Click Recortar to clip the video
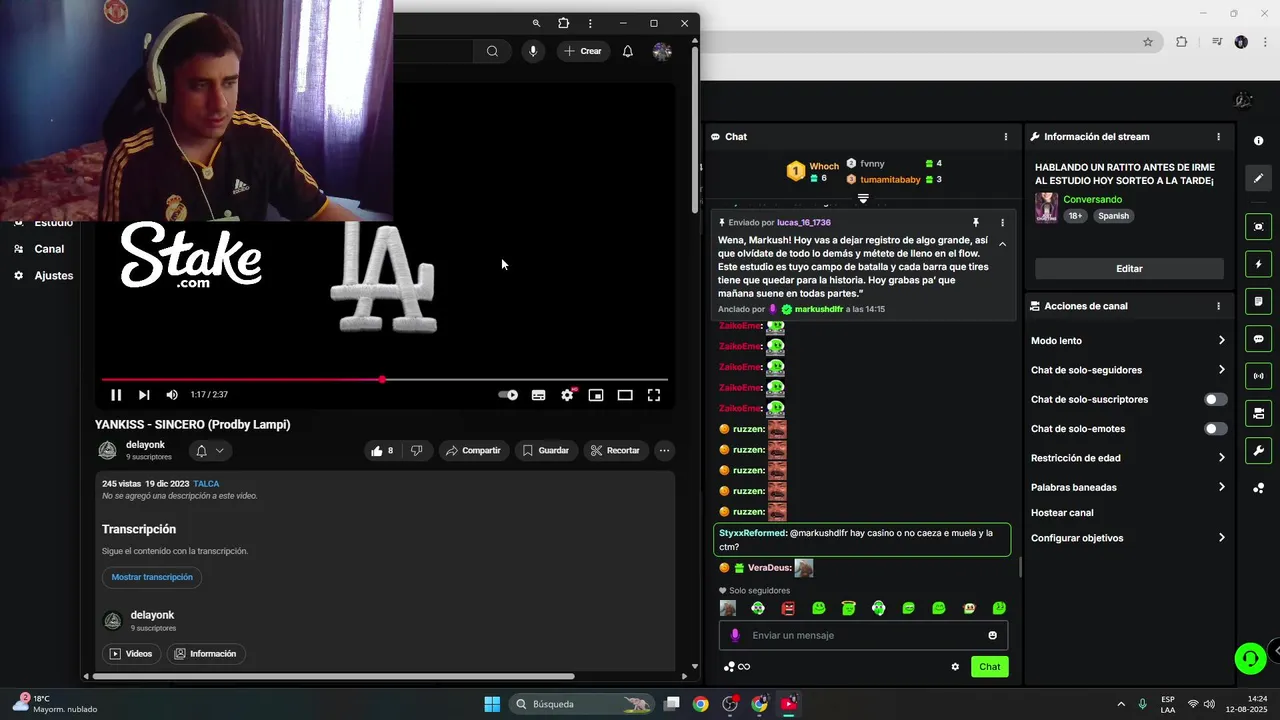 615,451
